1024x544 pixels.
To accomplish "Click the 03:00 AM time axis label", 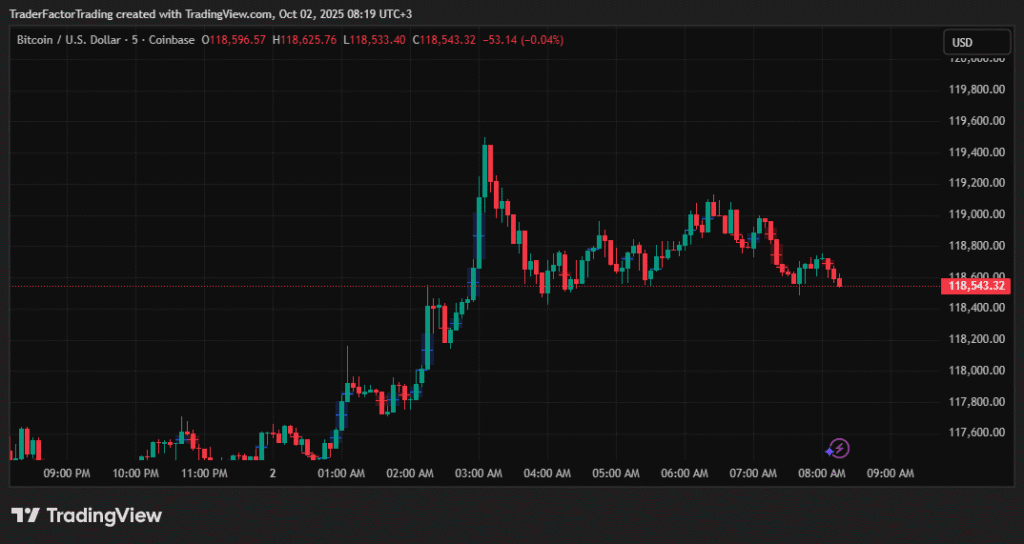I will pyautogui.click(x=478, y=473).
